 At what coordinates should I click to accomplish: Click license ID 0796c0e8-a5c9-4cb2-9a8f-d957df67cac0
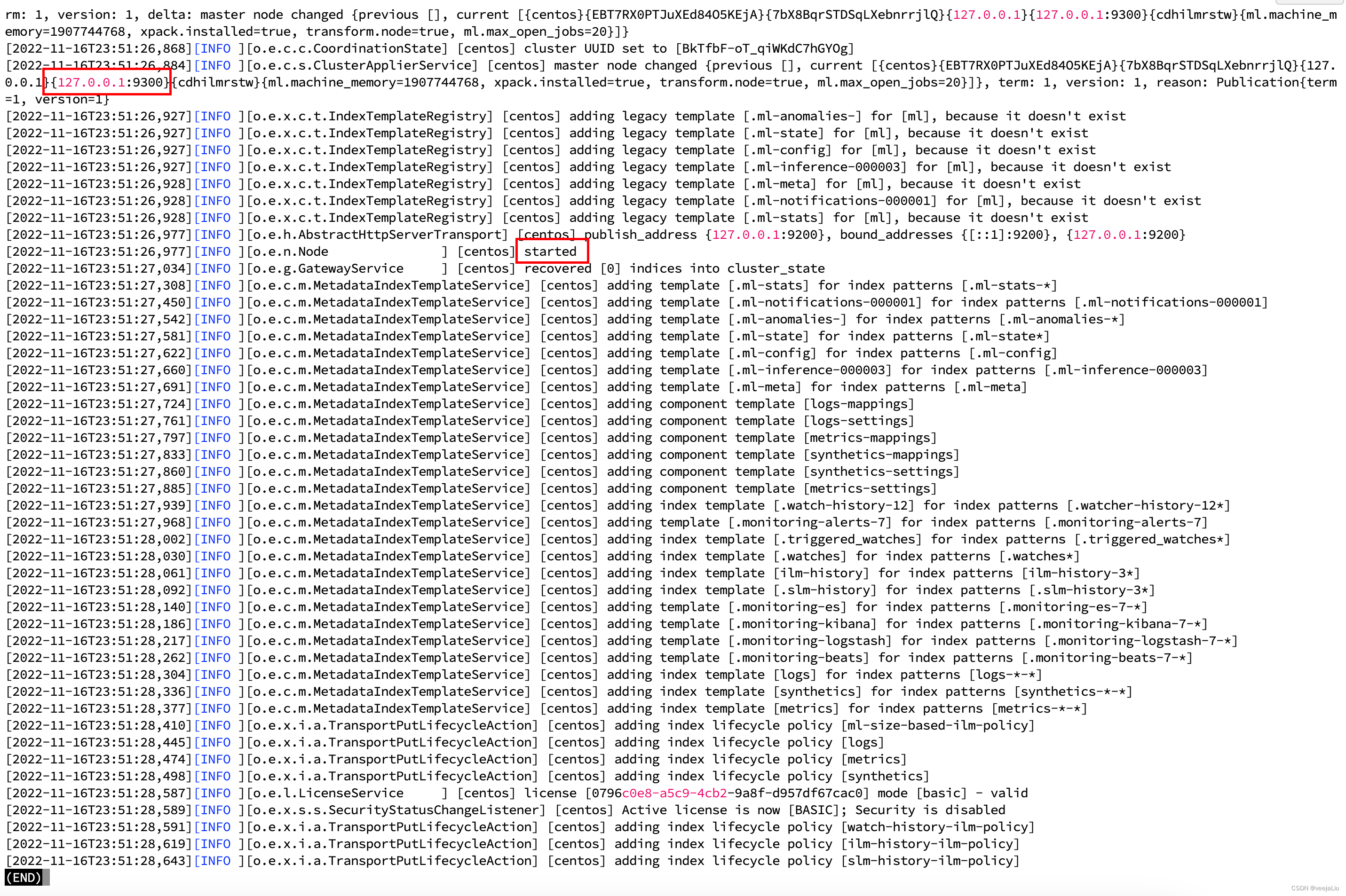727,793
